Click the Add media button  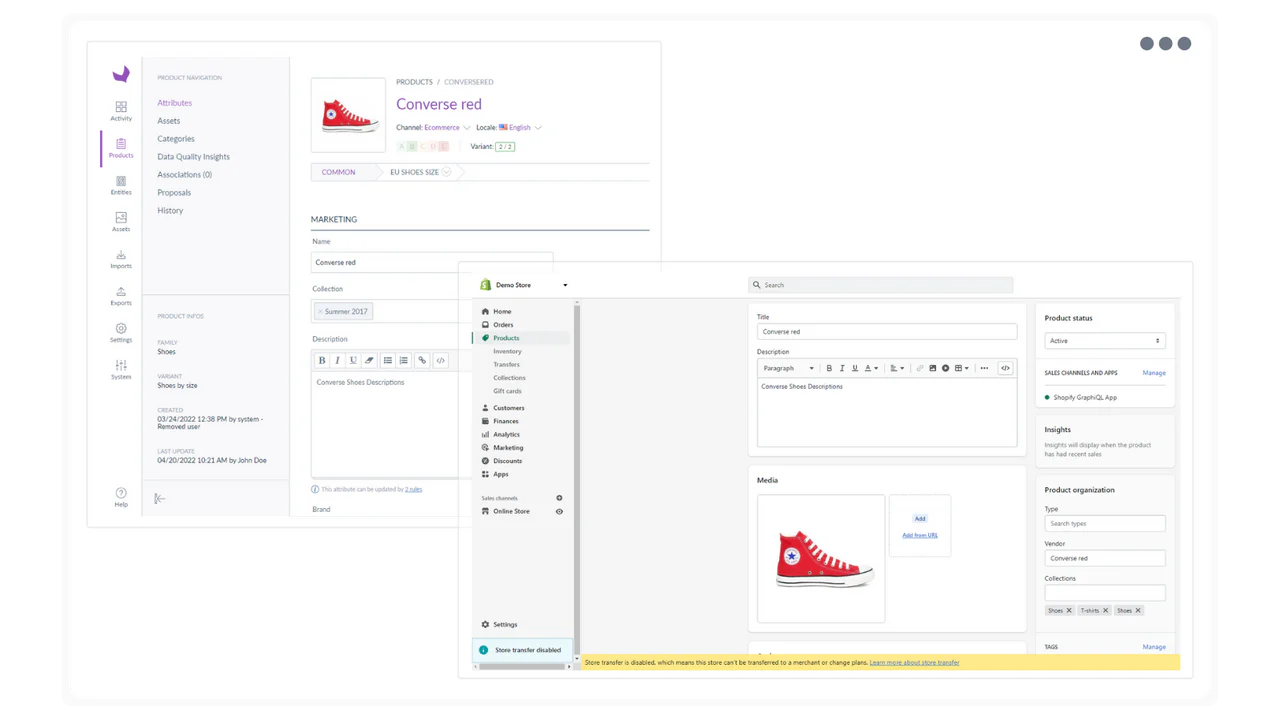tap(920, 518)
